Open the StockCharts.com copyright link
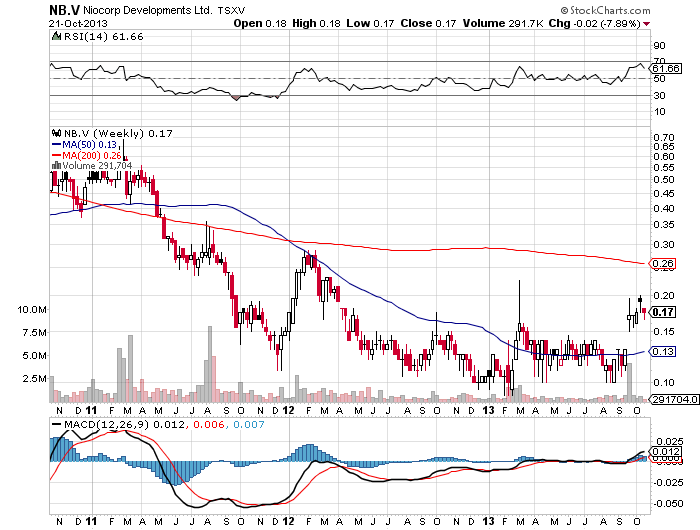700x530 pixels. 605,10
